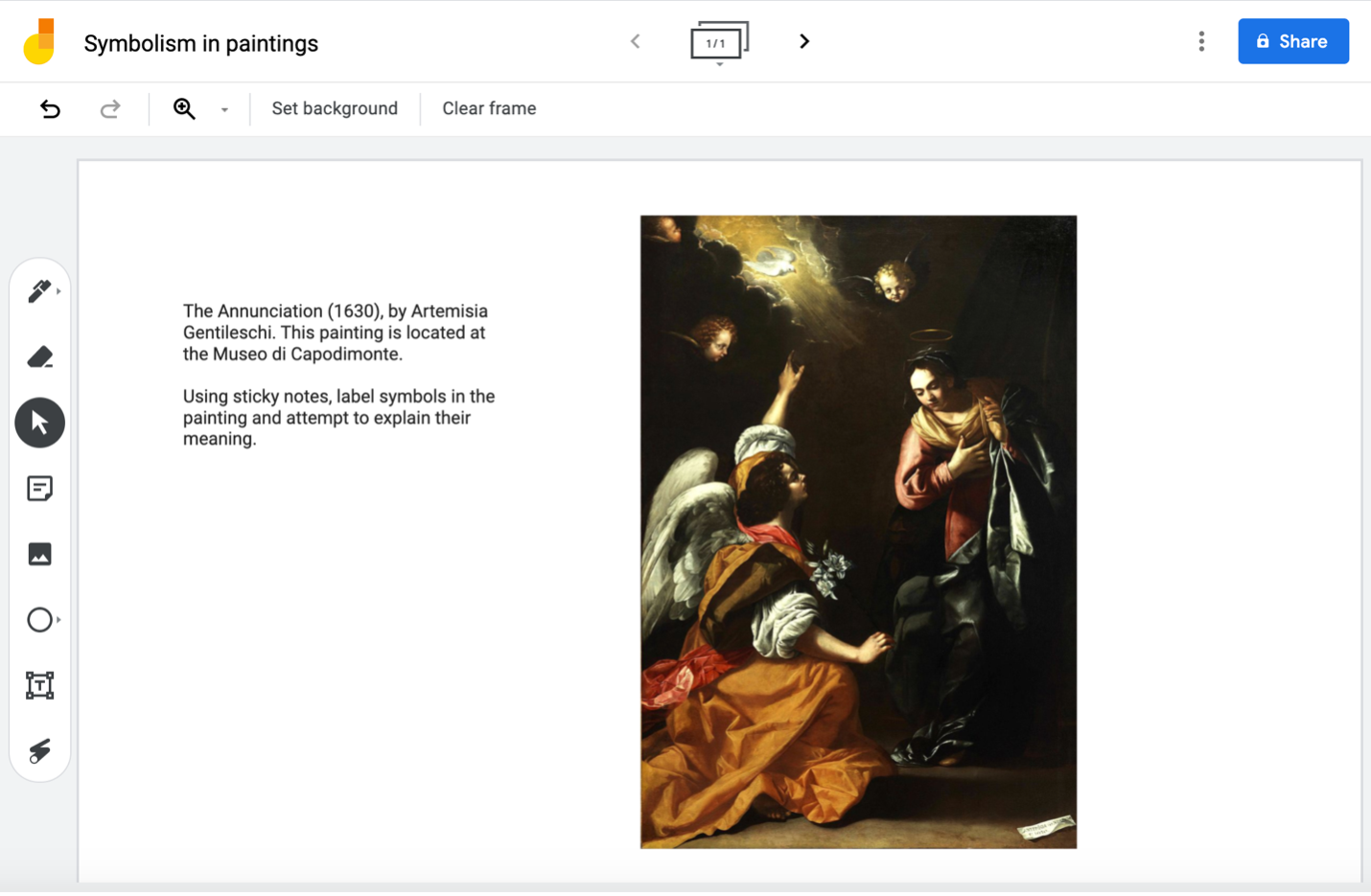The height and width of the screenshot is (896, 1371).
Task: Insert an image with Add image tool
Action: point(40,554)
